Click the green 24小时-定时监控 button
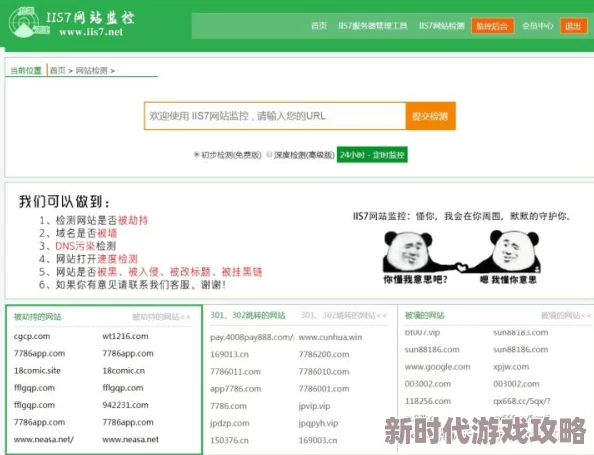The height and width of the screenshot is (455, 594). tap(372, 155)
